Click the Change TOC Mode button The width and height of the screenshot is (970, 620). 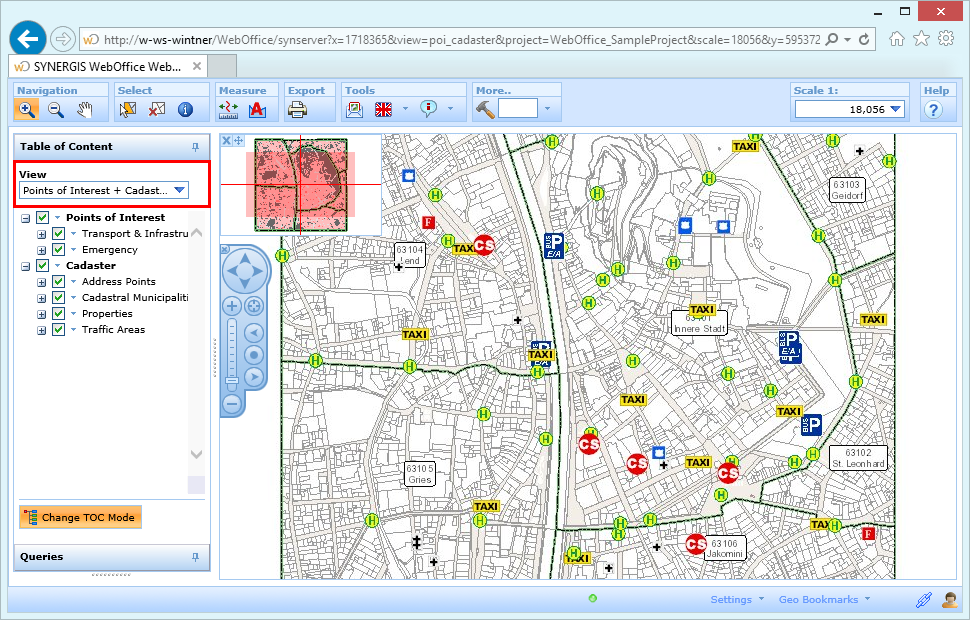(x=80, y=517)
